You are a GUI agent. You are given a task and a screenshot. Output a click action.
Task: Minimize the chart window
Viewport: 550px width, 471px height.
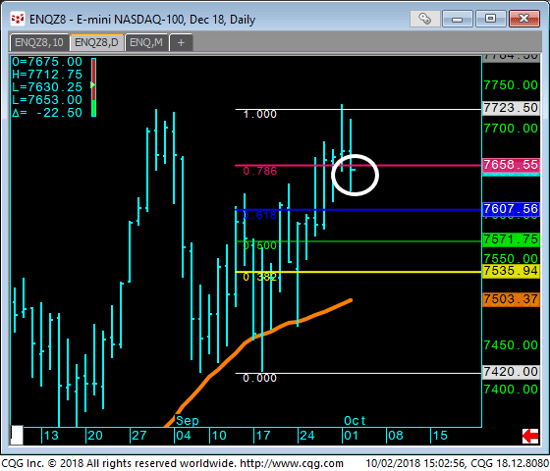click(457, 19)
